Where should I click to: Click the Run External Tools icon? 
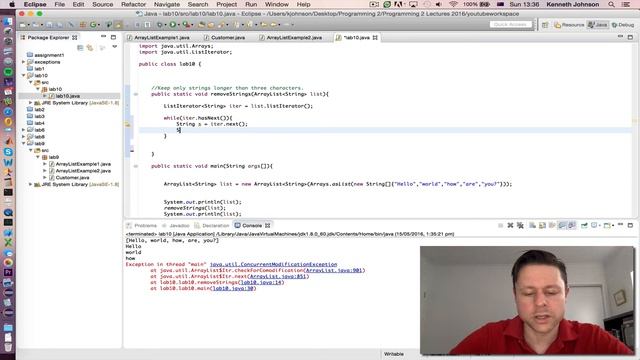coord(186,25)
